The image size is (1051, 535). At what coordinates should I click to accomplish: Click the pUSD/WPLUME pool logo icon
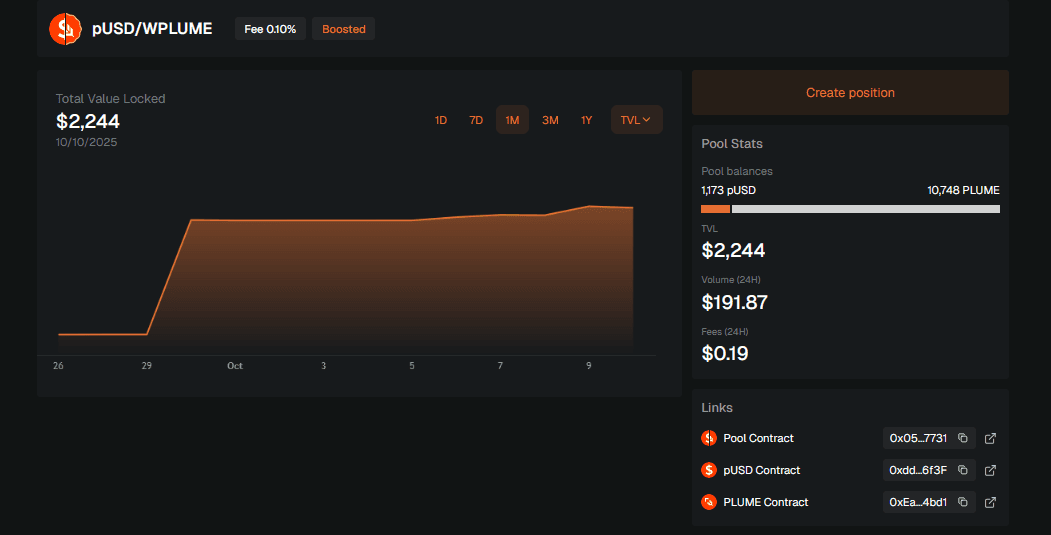click(x=65, y=29)
